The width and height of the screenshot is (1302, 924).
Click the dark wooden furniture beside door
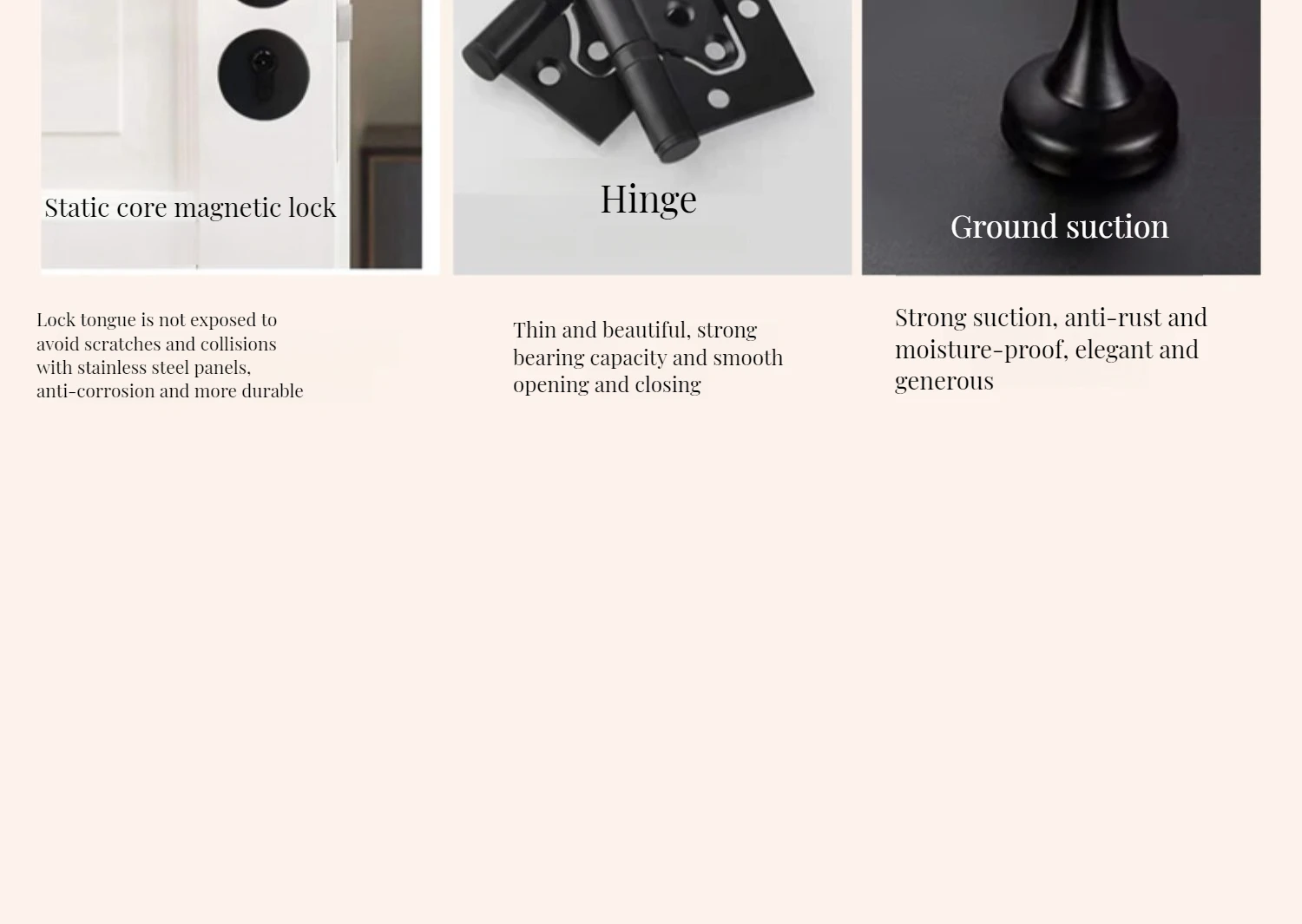pos(388,198)
